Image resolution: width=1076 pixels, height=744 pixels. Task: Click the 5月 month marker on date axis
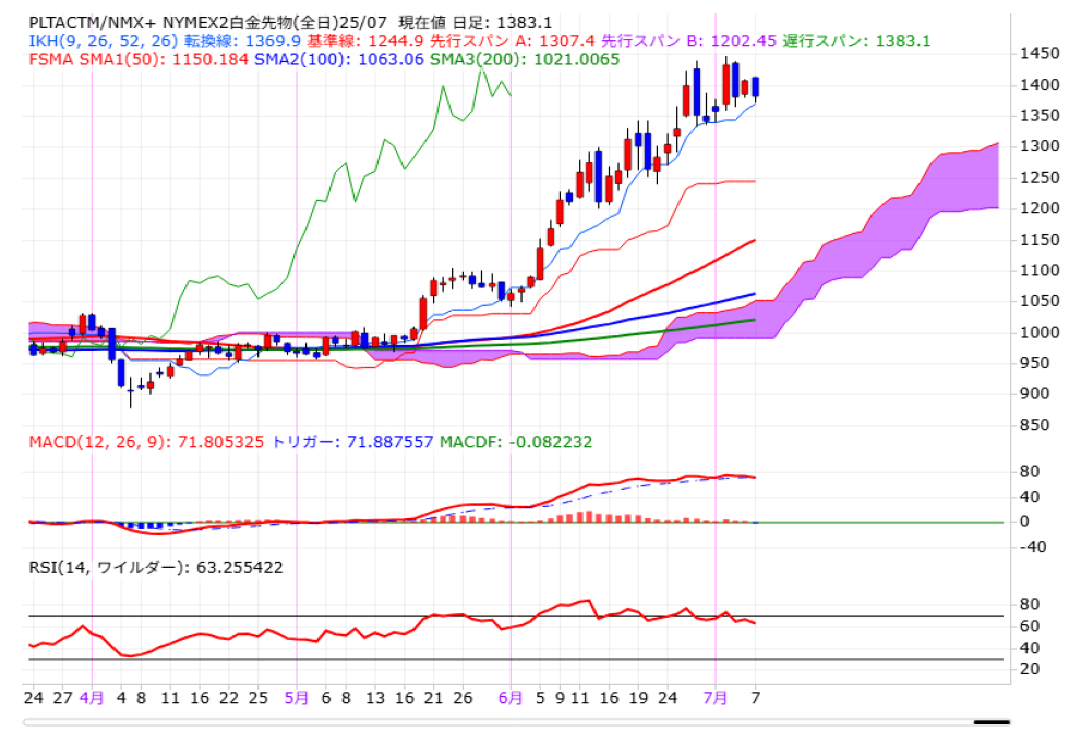coord(296,698)
